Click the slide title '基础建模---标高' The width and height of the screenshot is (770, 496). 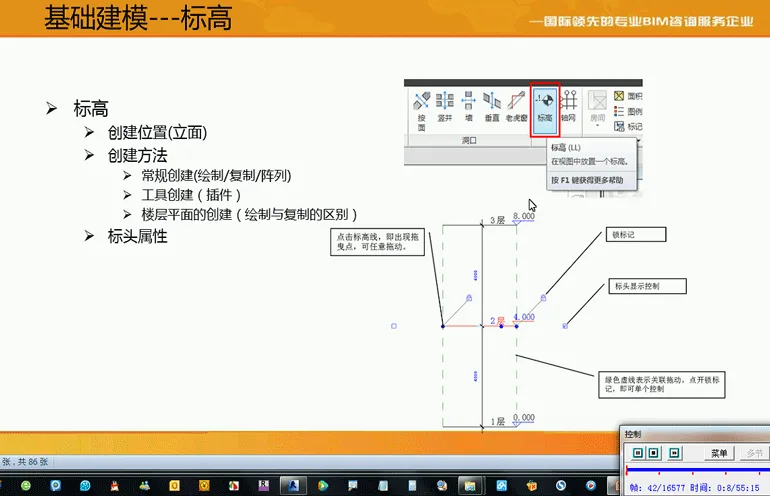tap(138, 18)
